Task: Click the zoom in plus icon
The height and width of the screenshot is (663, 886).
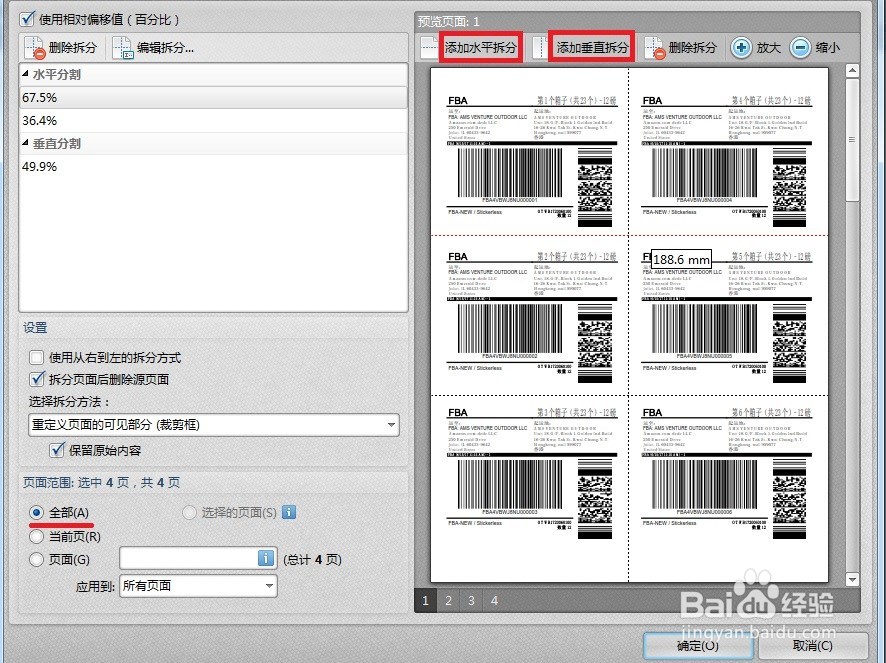Action: pos(741,47)
